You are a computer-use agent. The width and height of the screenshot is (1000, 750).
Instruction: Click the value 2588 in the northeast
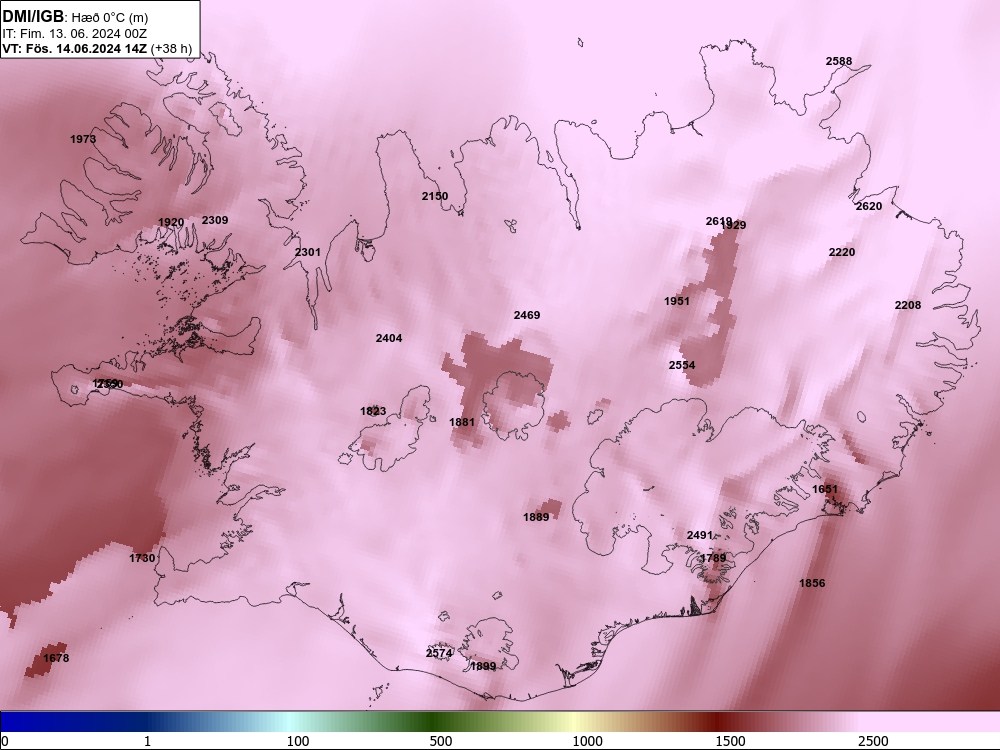(x=839, y=61)
